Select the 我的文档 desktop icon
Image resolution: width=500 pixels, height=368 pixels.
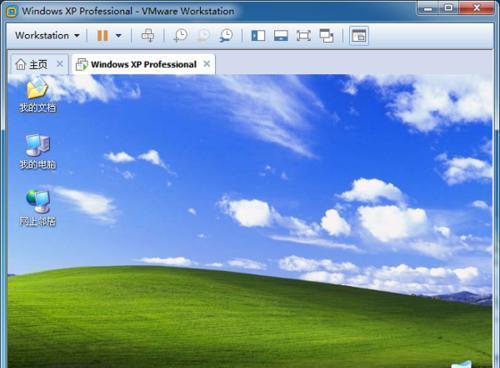click(x=37, y=94)
